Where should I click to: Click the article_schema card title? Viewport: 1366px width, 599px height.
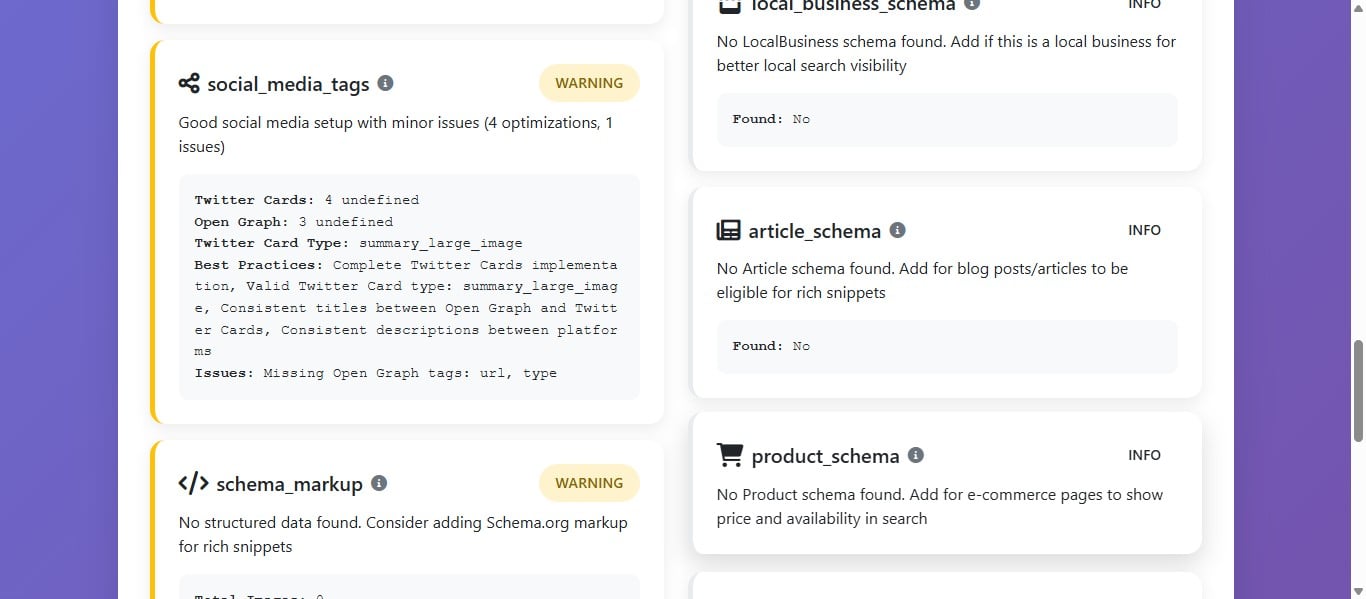click(814, 231)
